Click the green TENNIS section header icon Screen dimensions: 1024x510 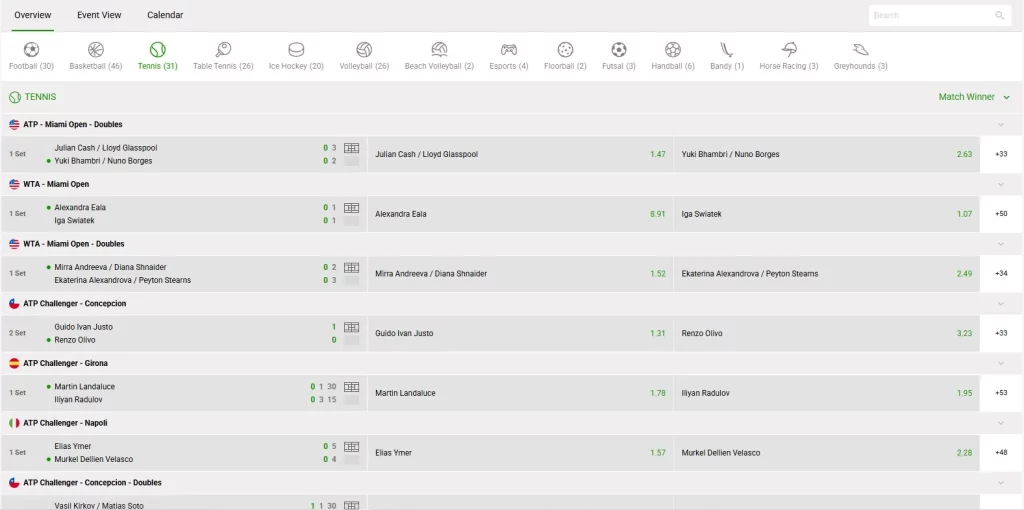[14, 97]
